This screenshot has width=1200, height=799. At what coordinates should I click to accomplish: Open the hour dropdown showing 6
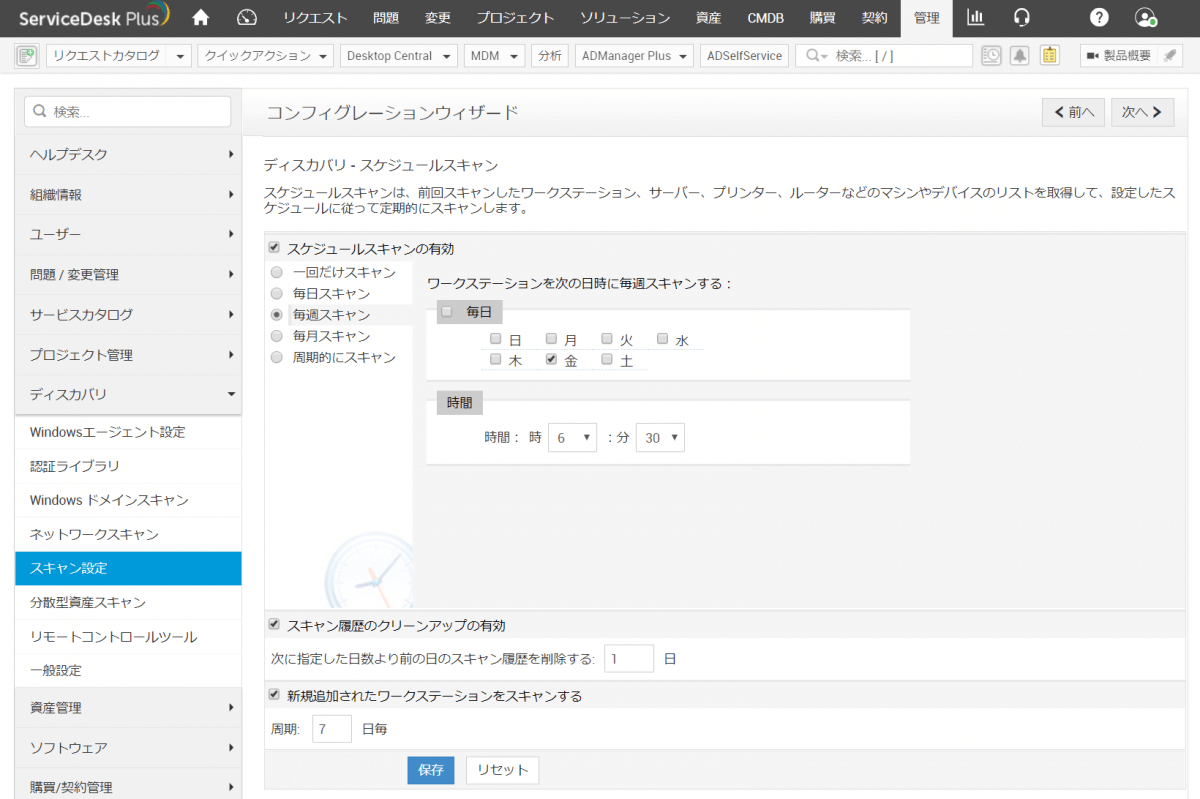572,437
